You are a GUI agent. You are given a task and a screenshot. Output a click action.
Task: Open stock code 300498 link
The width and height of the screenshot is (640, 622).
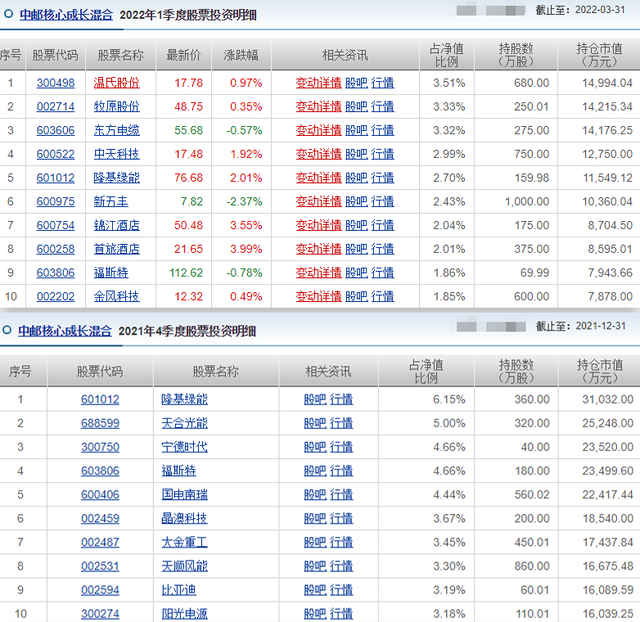(56, 83)
